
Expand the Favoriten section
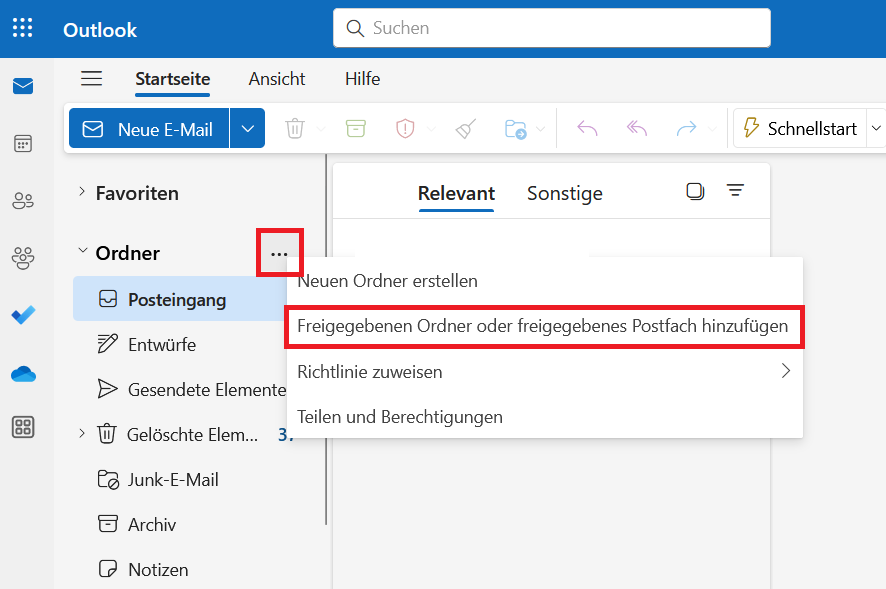[82, 192]
